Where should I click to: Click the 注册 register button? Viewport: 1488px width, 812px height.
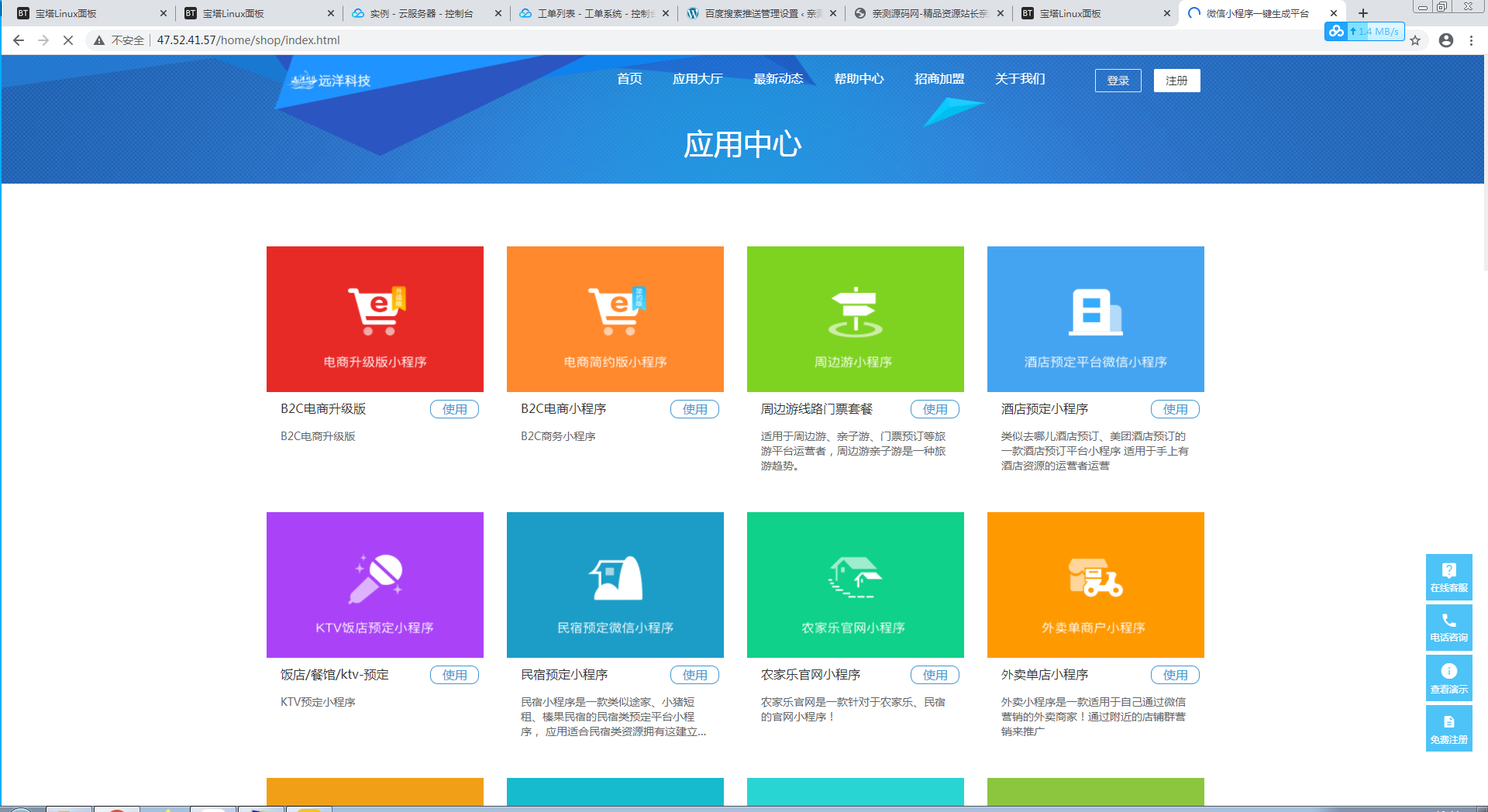[1177, 81]
